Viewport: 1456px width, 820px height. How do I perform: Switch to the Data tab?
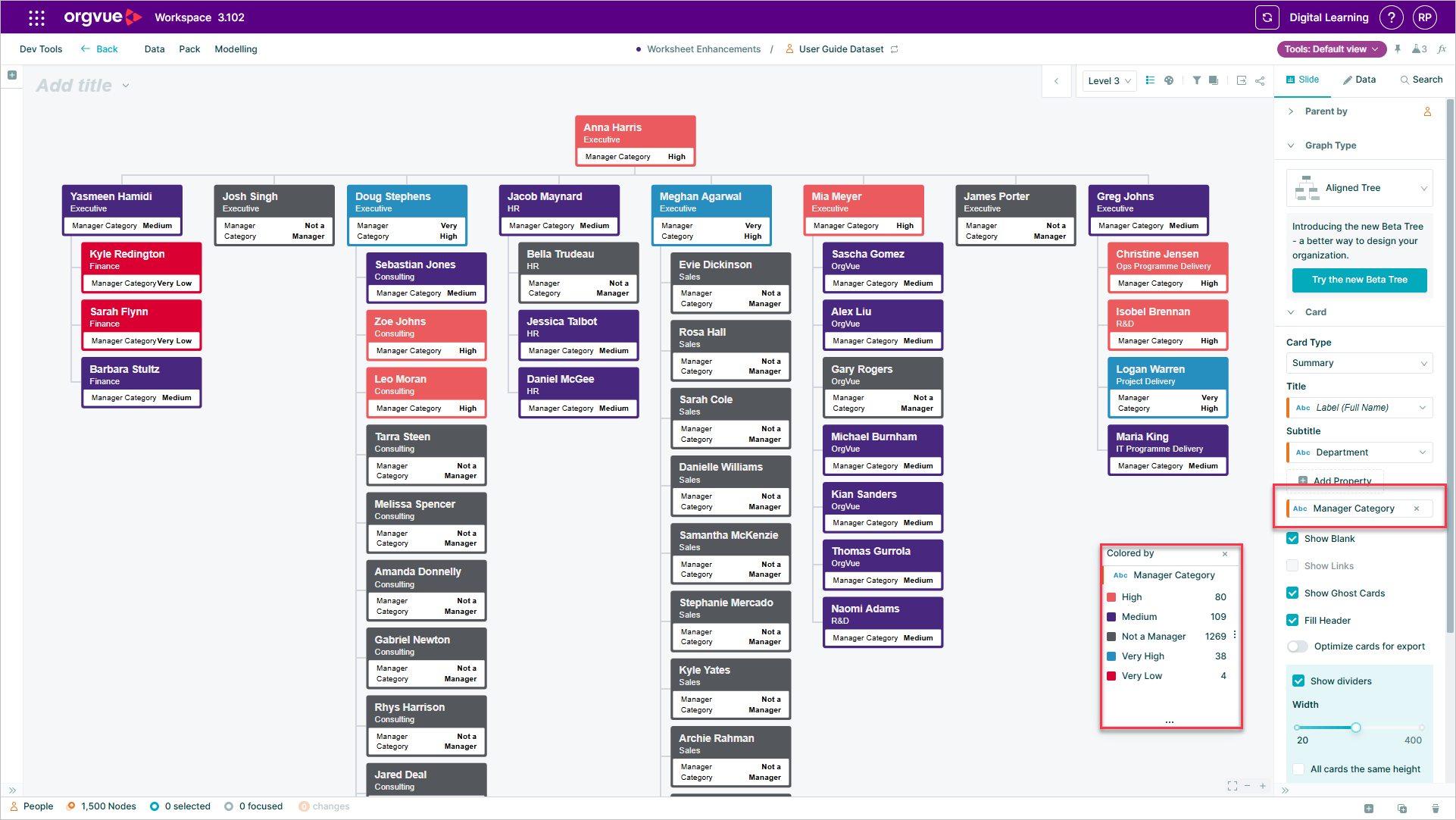(x=1360, y=80)
